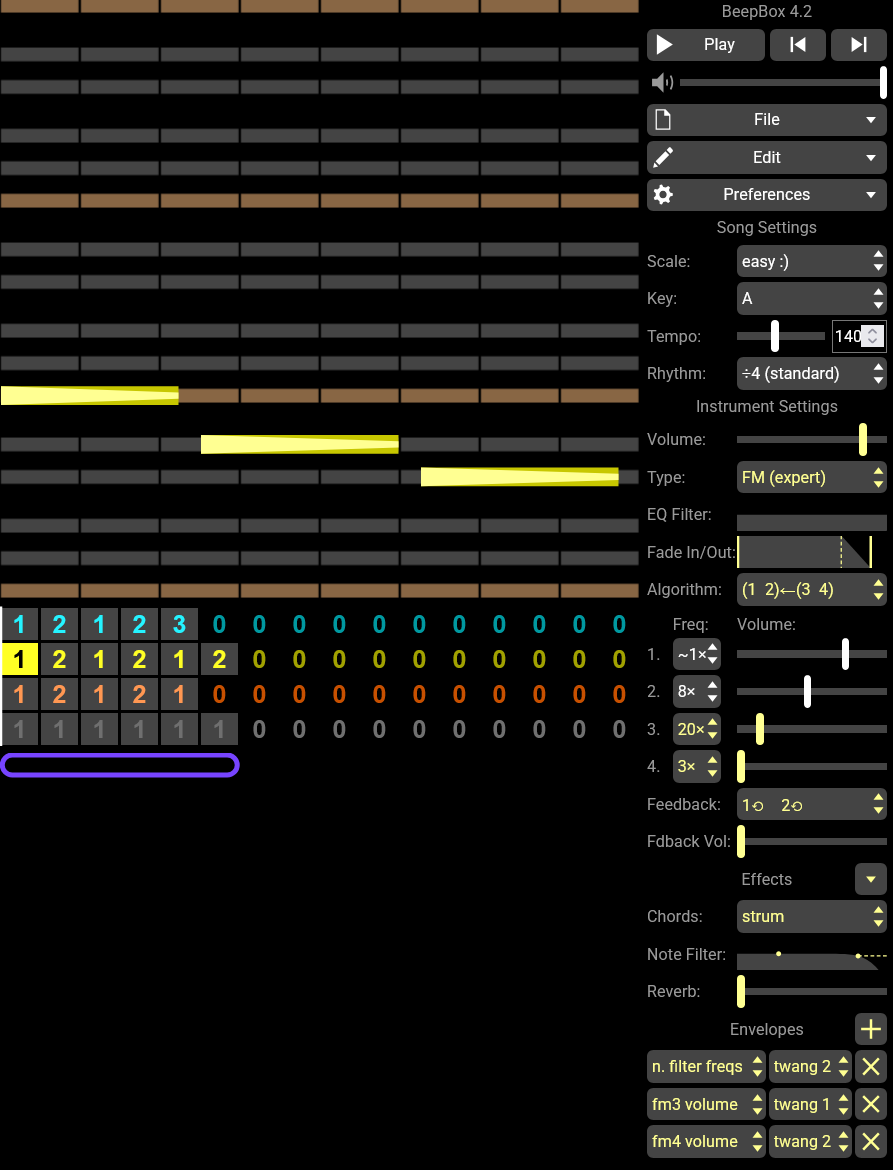Image resolution: width=893 pixels, height=1170 pixels.
Task: Select yellow channel pattern 2 in bar six
Action: point(219,660)
